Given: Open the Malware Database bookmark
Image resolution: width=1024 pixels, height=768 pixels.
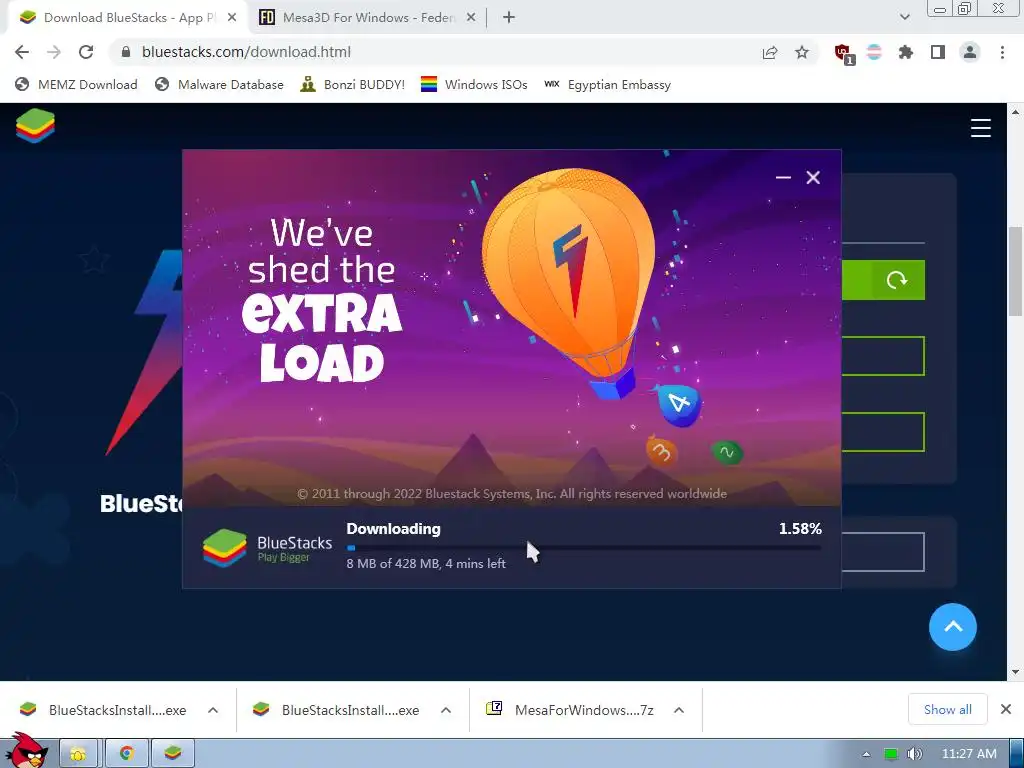Looking at the screenshot, I should [x=219, y=84].
